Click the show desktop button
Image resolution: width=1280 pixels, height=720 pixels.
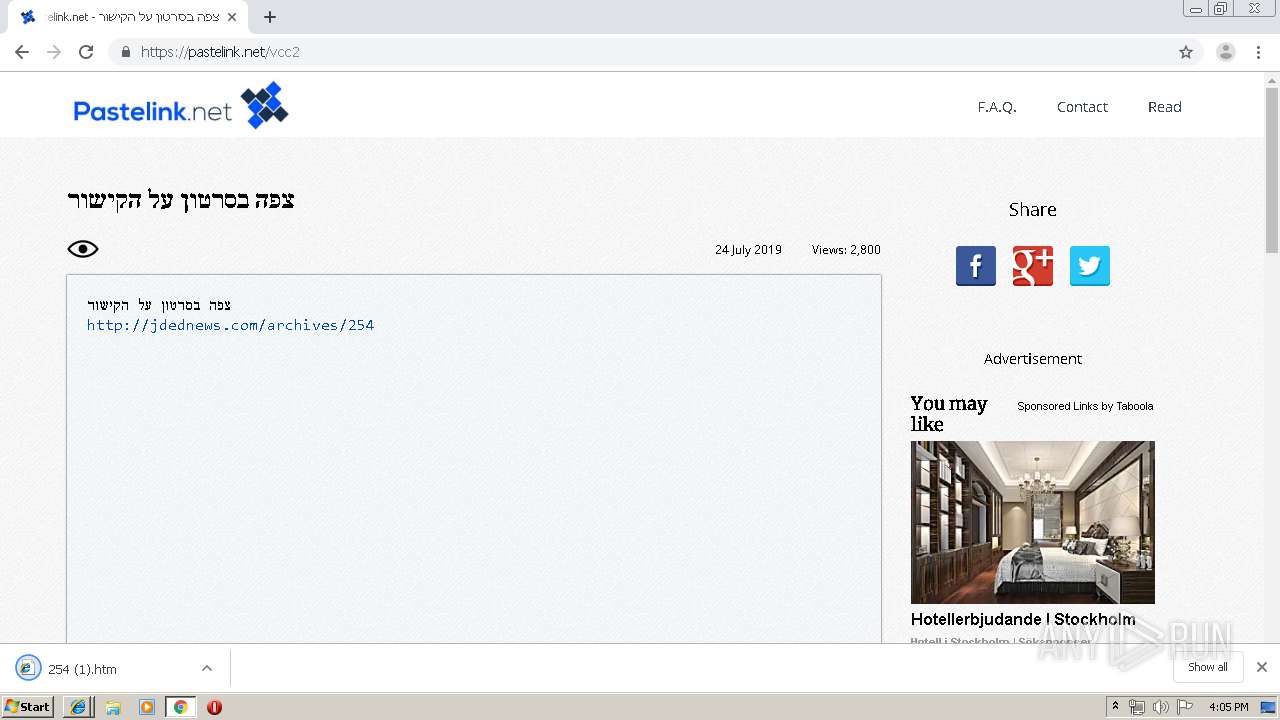click(1269, 707)
